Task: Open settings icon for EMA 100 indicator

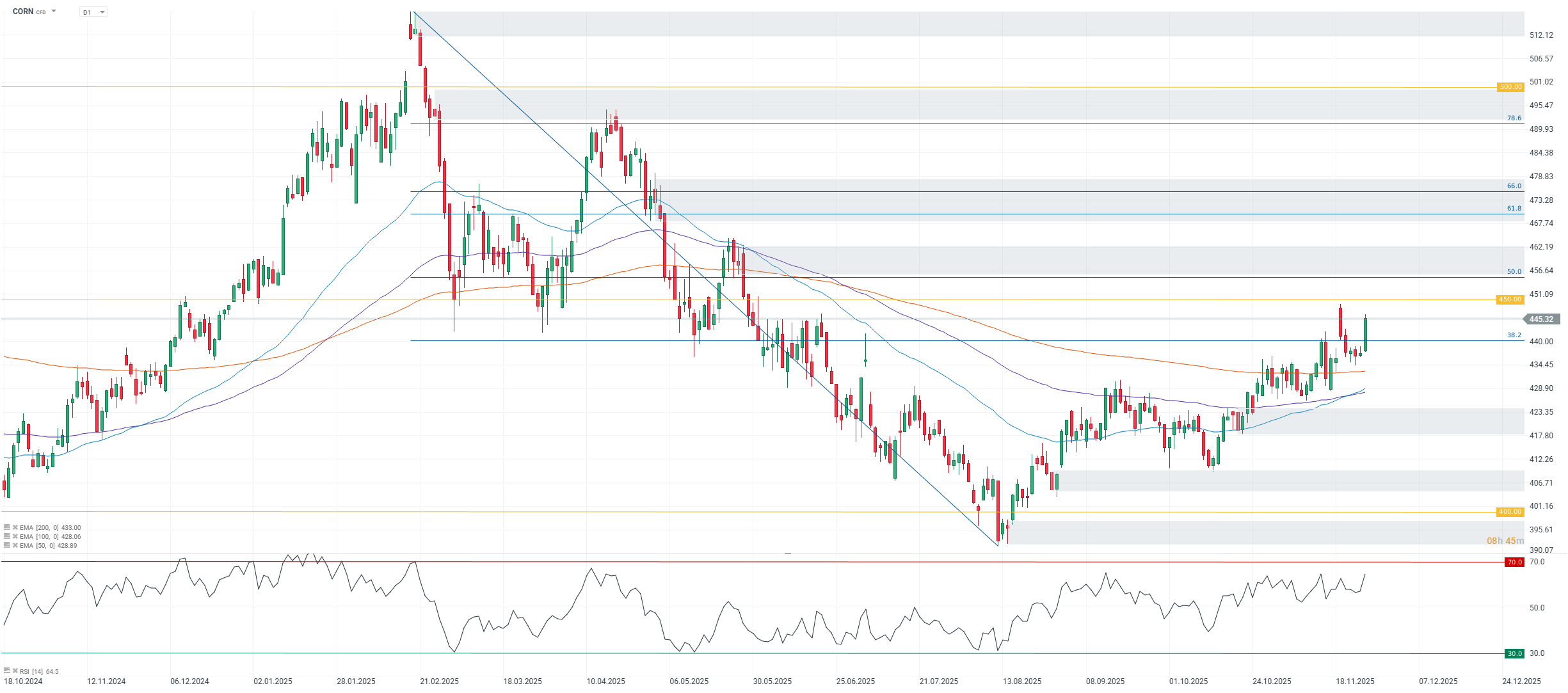Action: pyautogui.click(x=7, y=537)
